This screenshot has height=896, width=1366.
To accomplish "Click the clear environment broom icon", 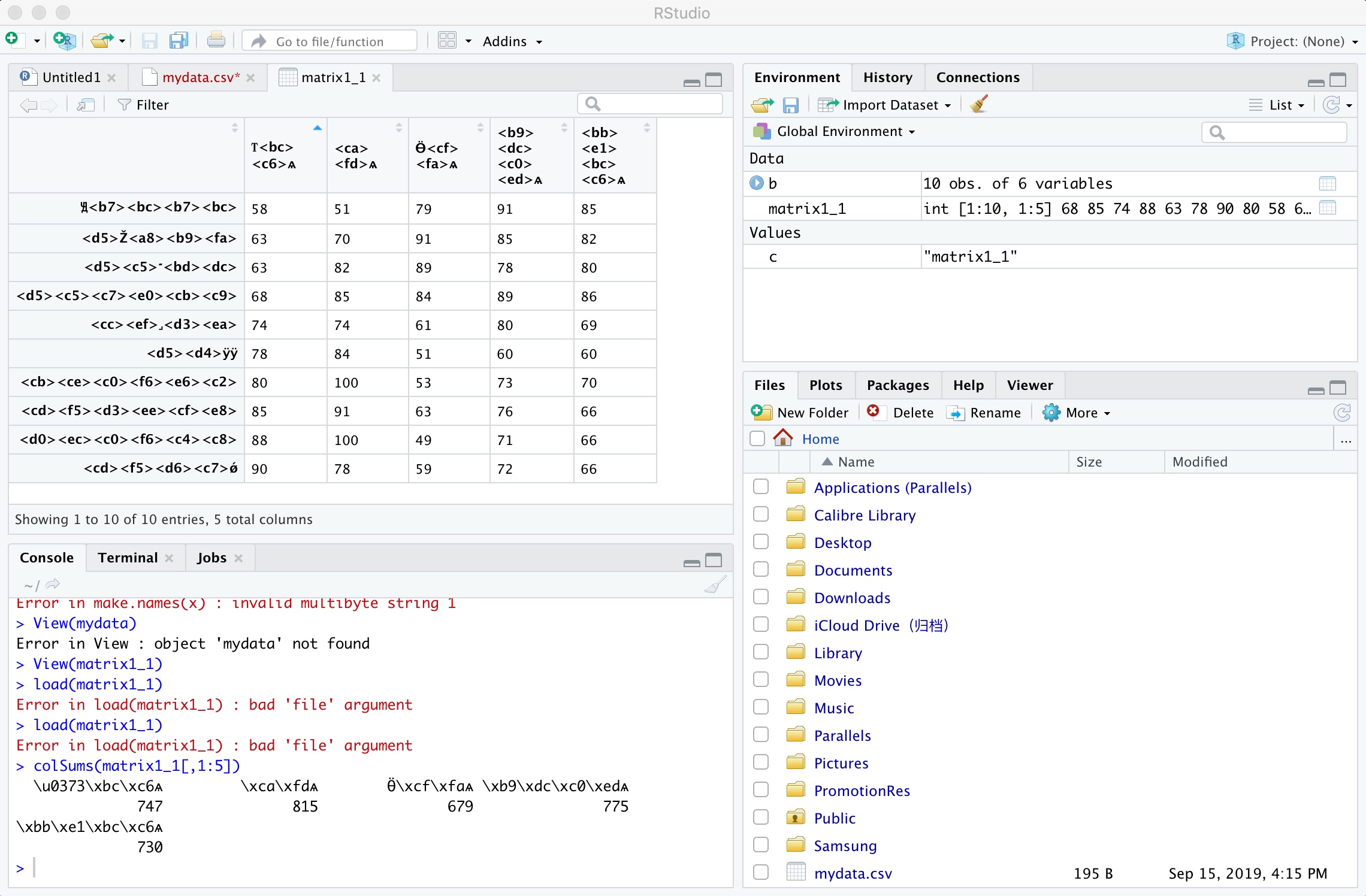I will point(979,105).
